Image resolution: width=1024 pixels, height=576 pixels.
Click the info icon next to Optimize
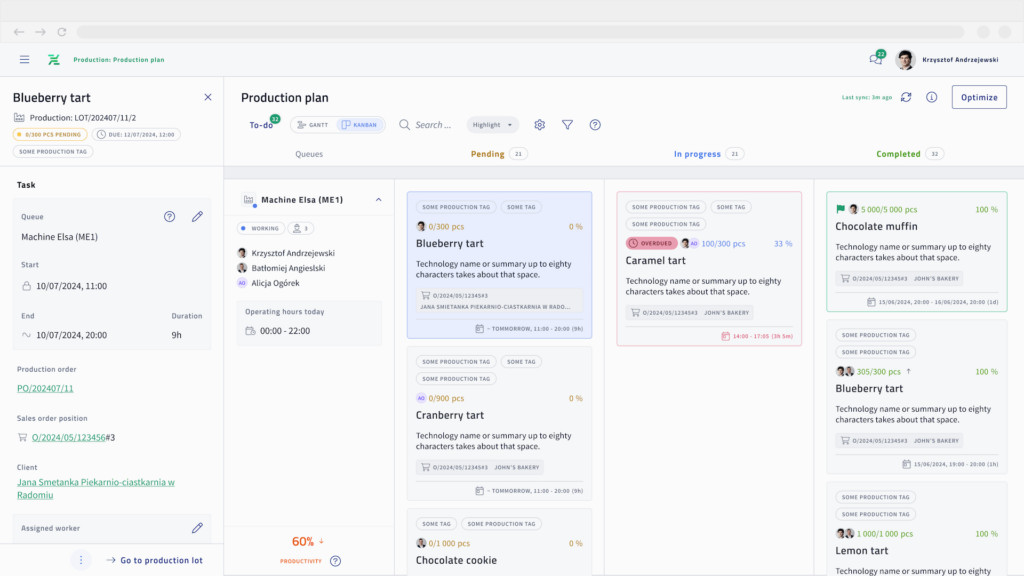[x=932, y=97]
